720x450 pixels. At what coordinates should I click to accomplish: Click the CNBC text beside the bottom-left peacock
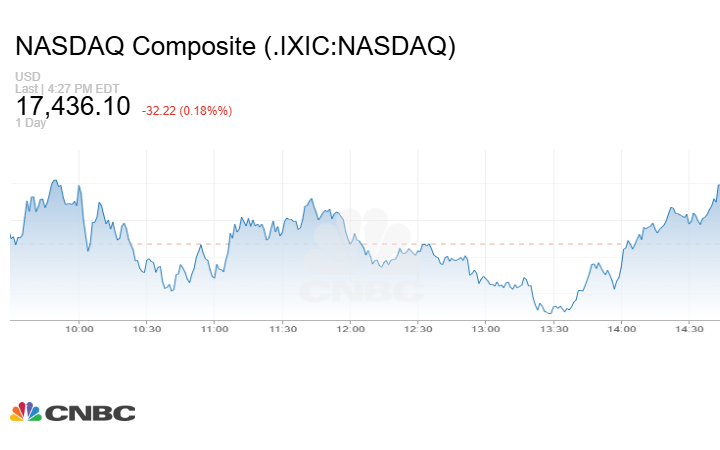(90, 413)
